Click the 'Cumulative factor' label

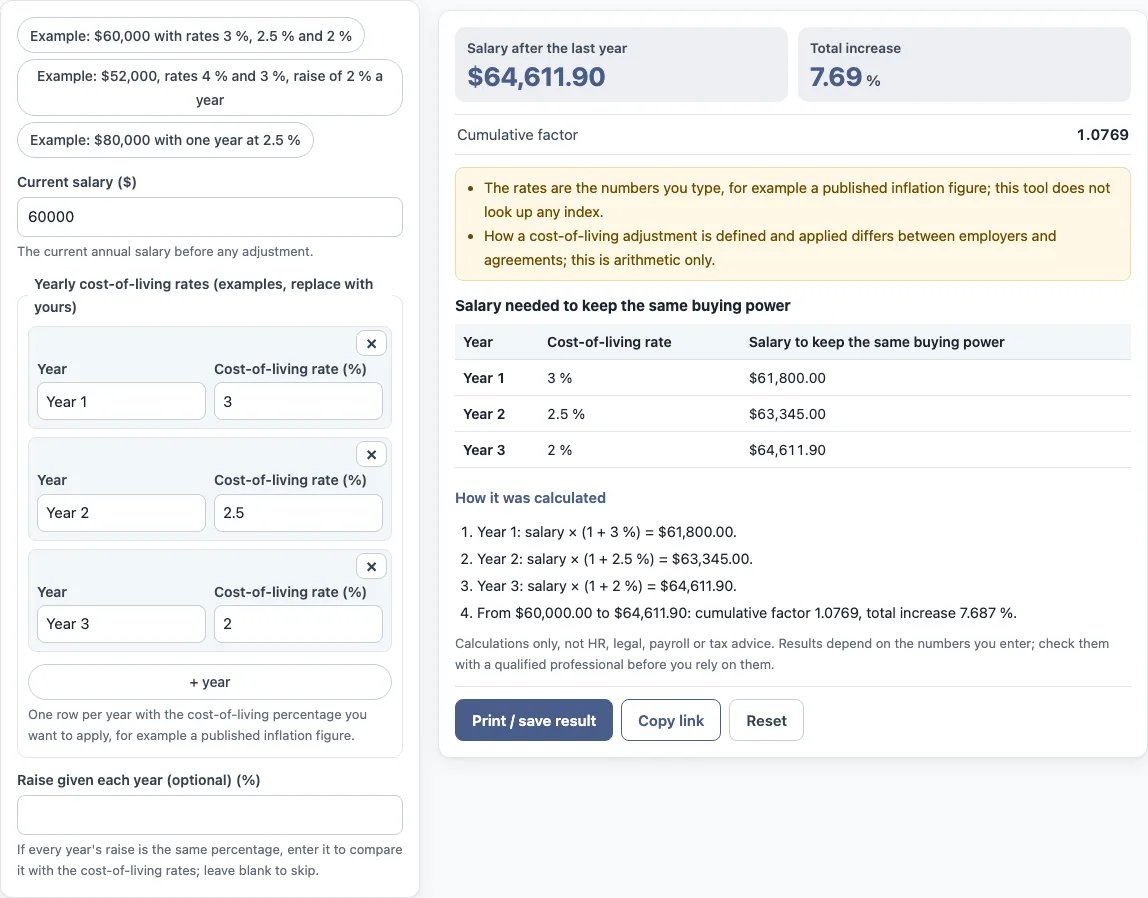pyautogui.click(x=518, y=135)
